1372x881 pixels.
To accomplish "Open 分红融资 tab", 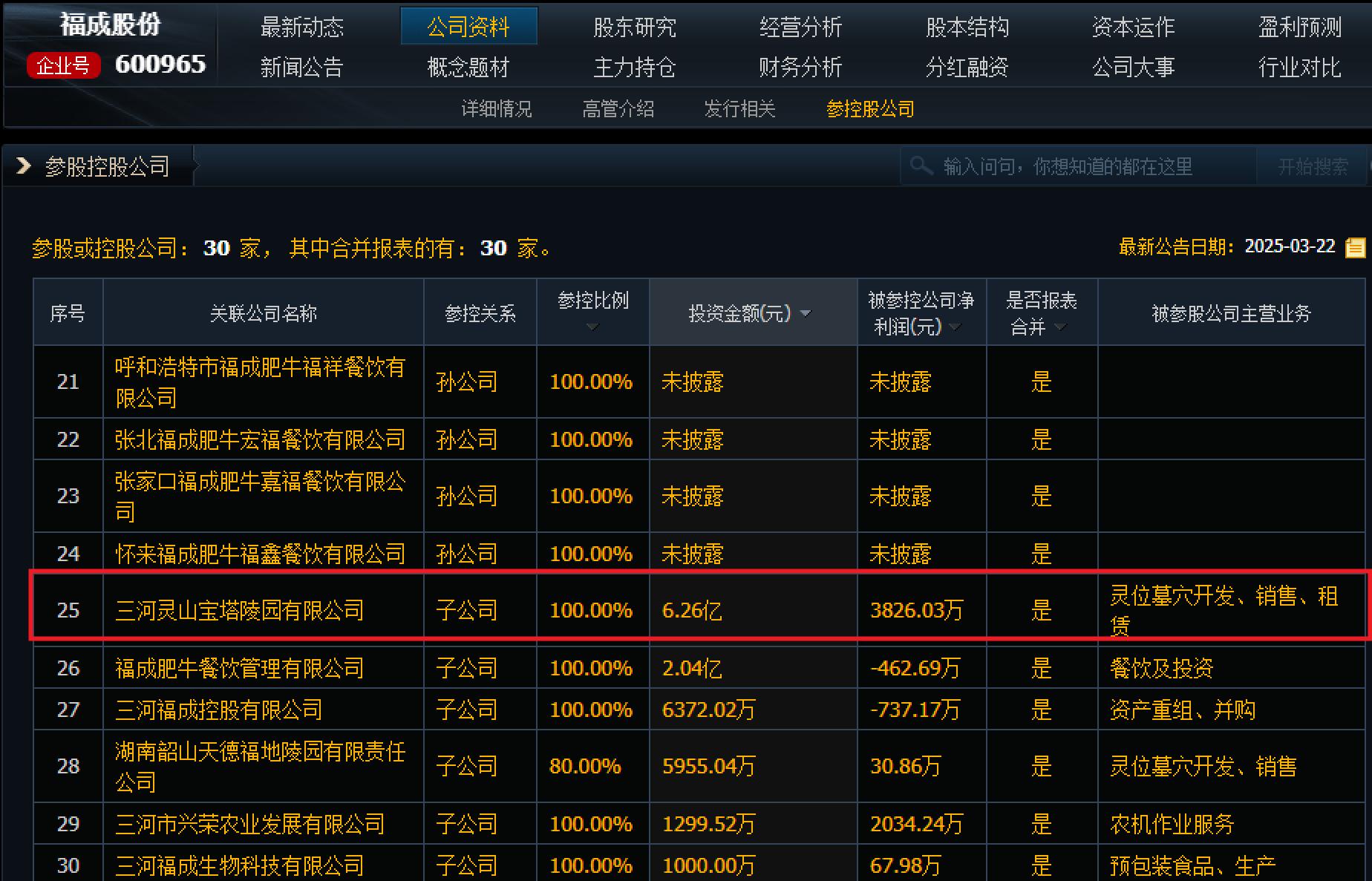I will click(967, 68).
